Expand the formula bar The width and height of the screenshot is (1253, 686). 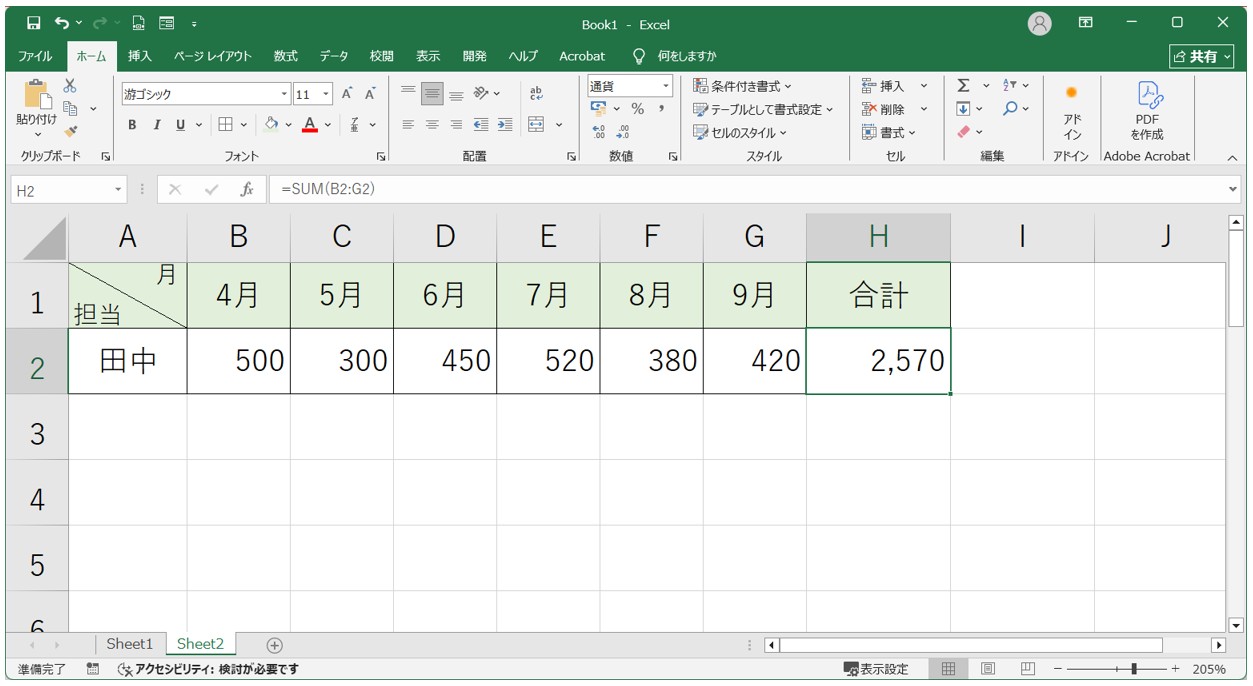(1232, 189)
